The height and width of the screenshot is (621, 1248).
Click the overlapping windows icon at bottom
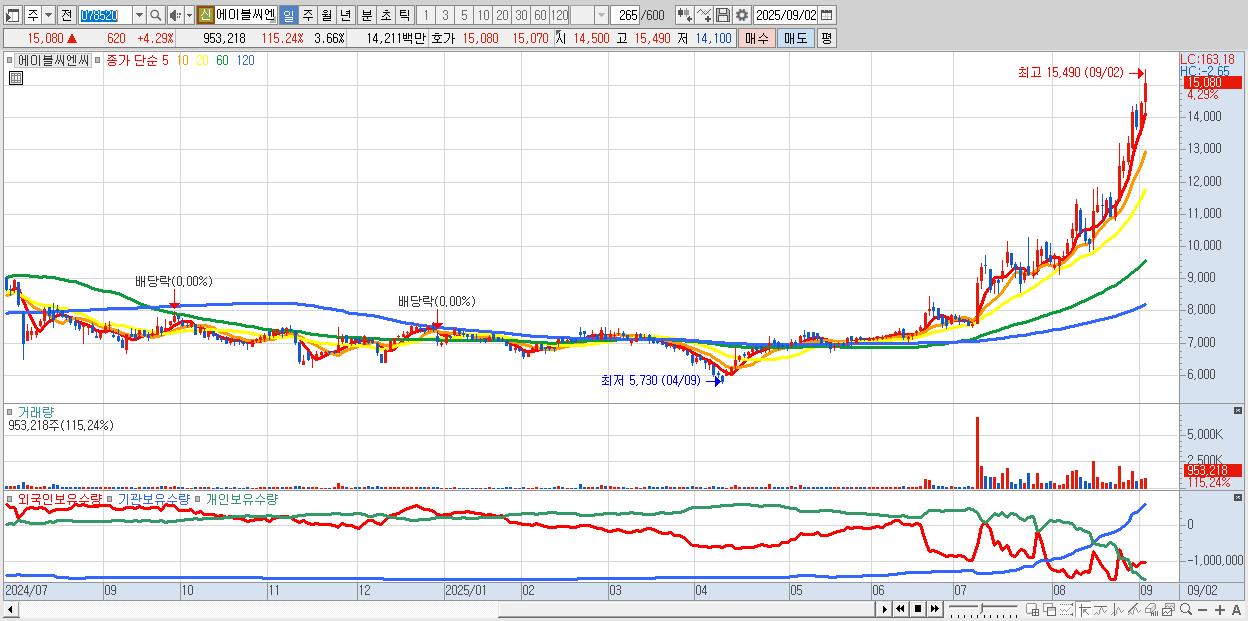coord(1050,609)
